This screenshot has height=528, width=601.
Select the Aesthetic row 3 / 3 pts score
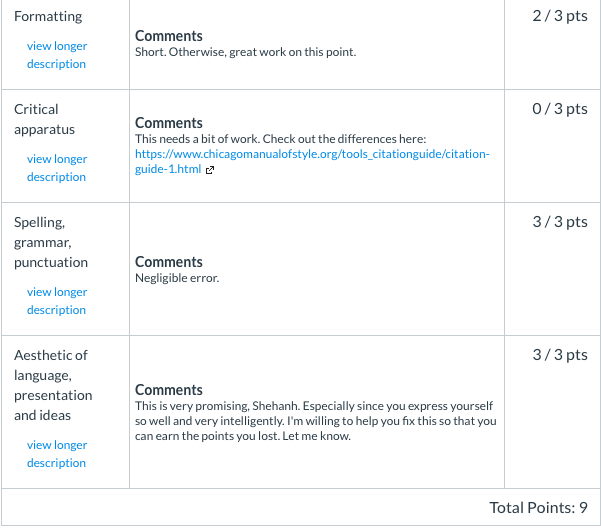coord(560,355)
